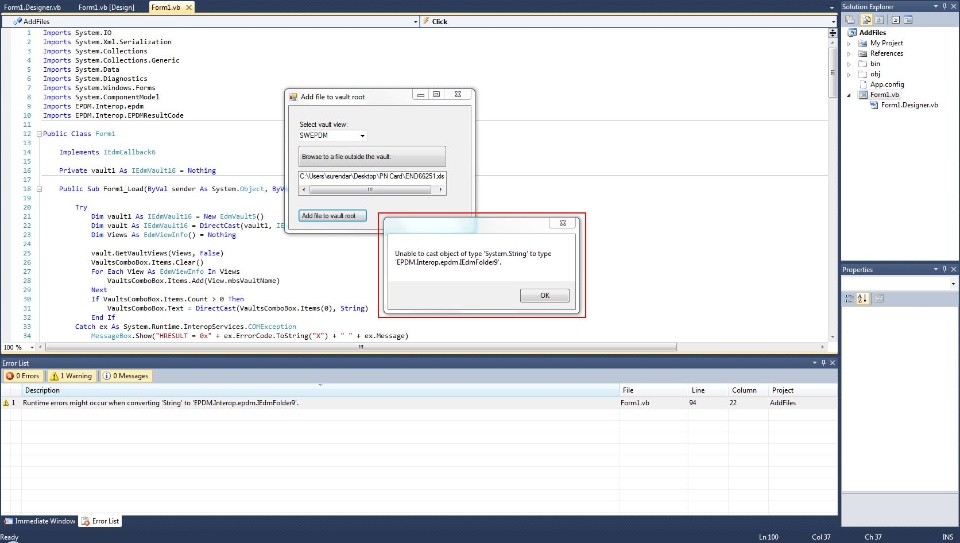Open active files dropdown arrow at tab strip
The image size is (960, 543).
[x=831, y=7]
